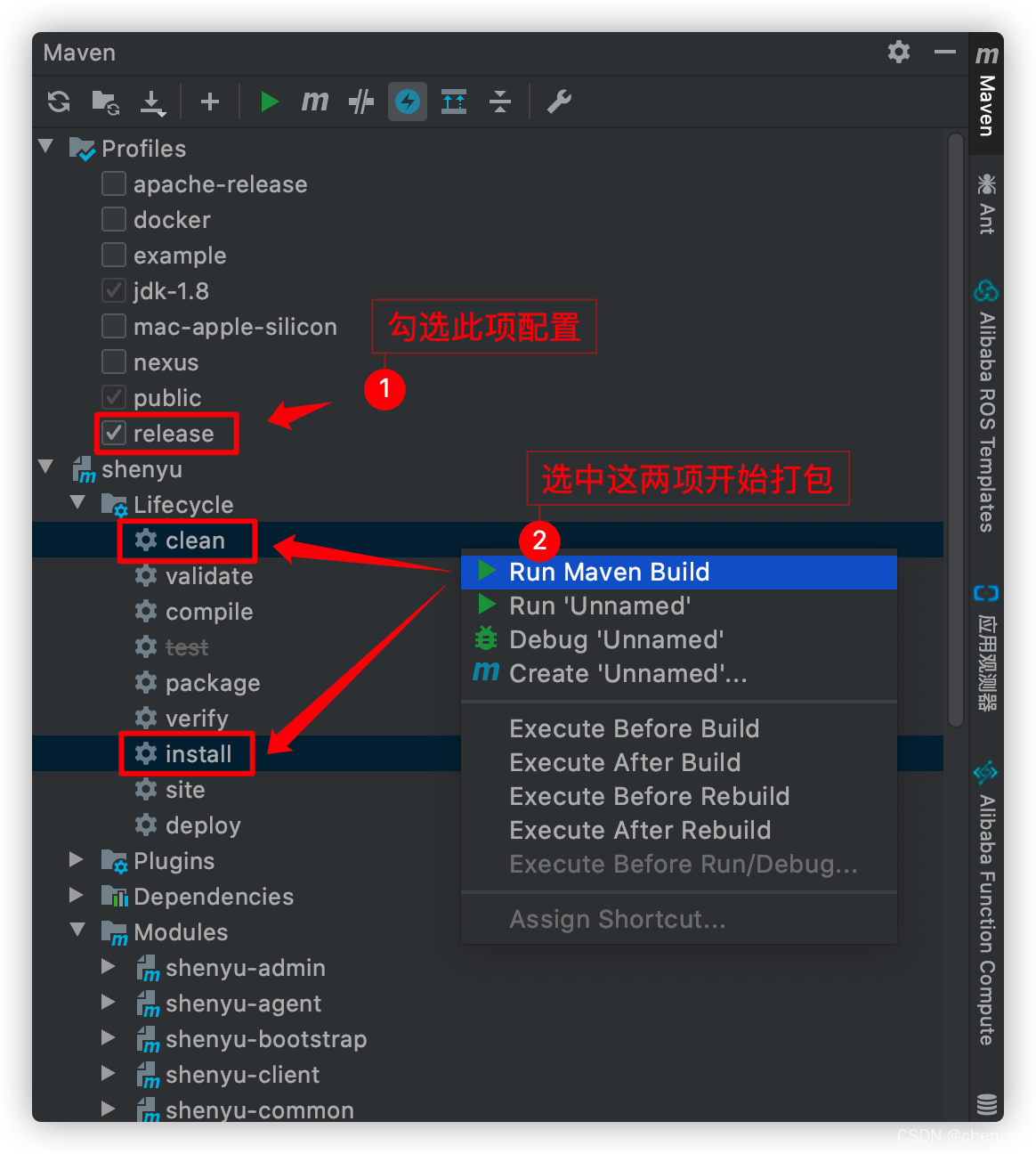Expand shenyu-admin module
This screenshot has height=1154, width=1036.
(109, 966)
